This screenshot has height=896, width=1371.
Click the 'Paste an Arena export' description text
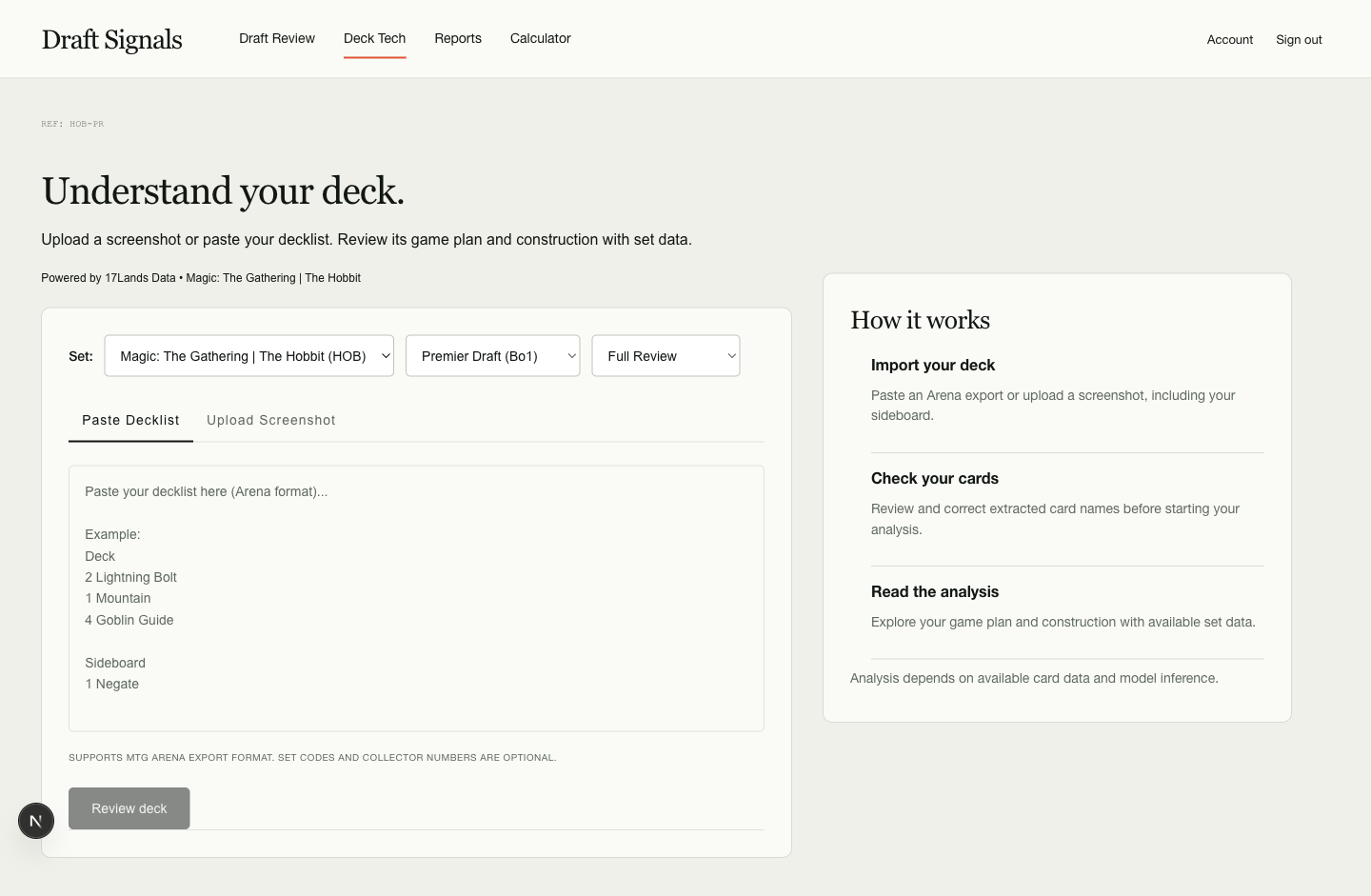(x=1053, y=406)
